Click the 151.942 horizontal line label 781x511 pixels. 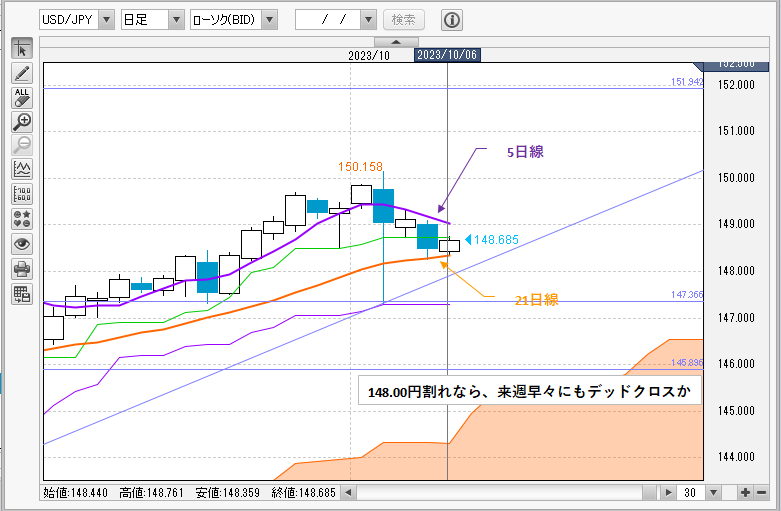tap(687, 82)
